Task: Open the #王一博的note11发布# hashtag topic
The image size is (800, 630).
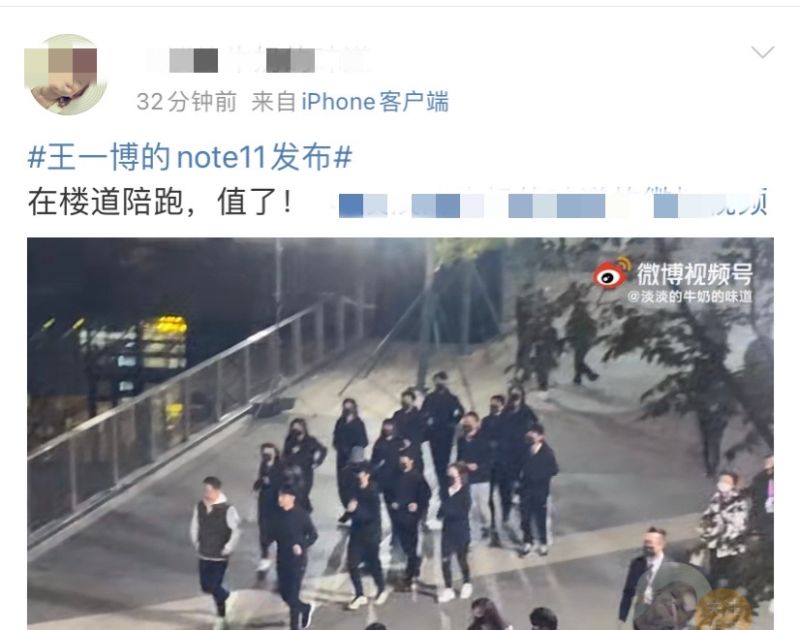Action: pos(190,157)
